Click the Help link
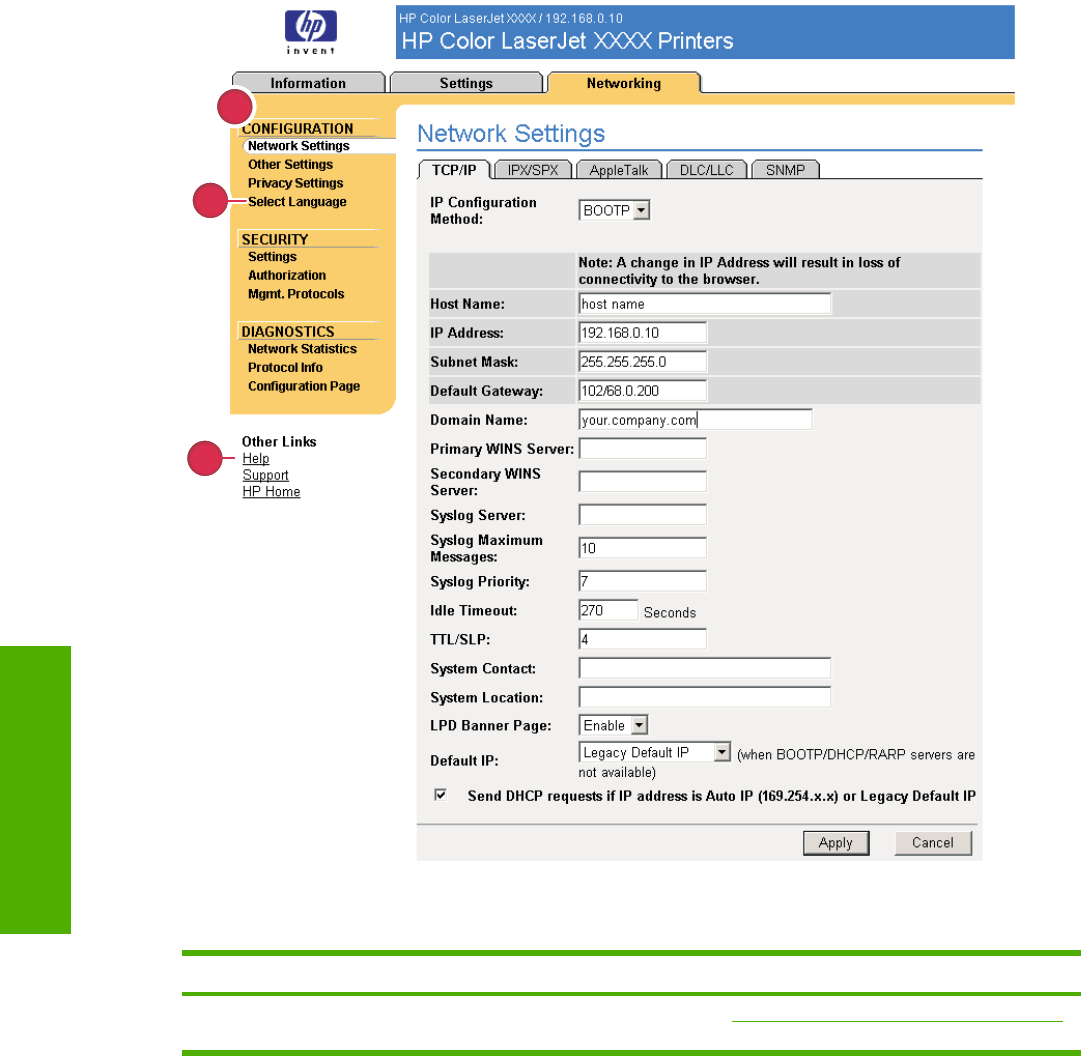The image size is (1082, 1056). coord(256,458)
